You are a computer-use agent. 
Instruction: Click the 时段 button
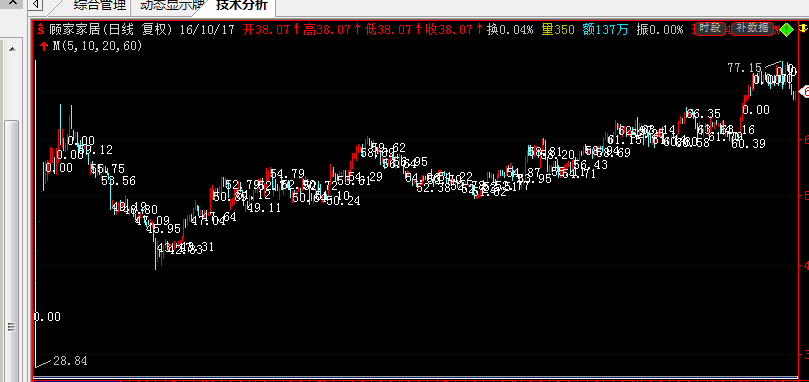[x=709, y=28]
